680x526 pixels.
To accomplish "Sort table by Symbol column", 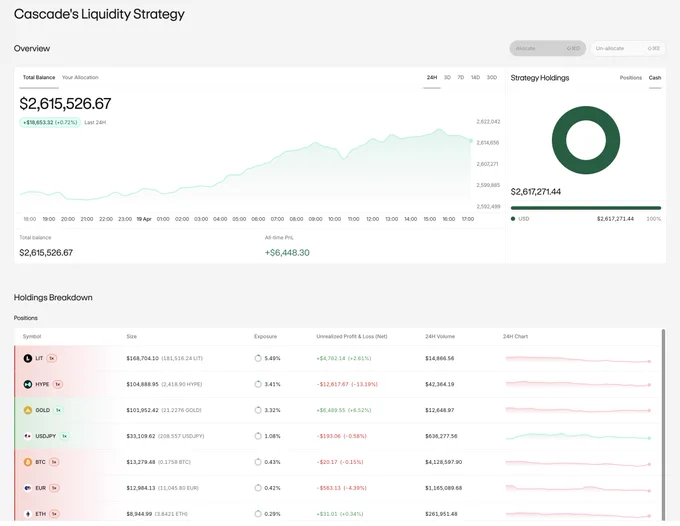I will tap(32, 337).
